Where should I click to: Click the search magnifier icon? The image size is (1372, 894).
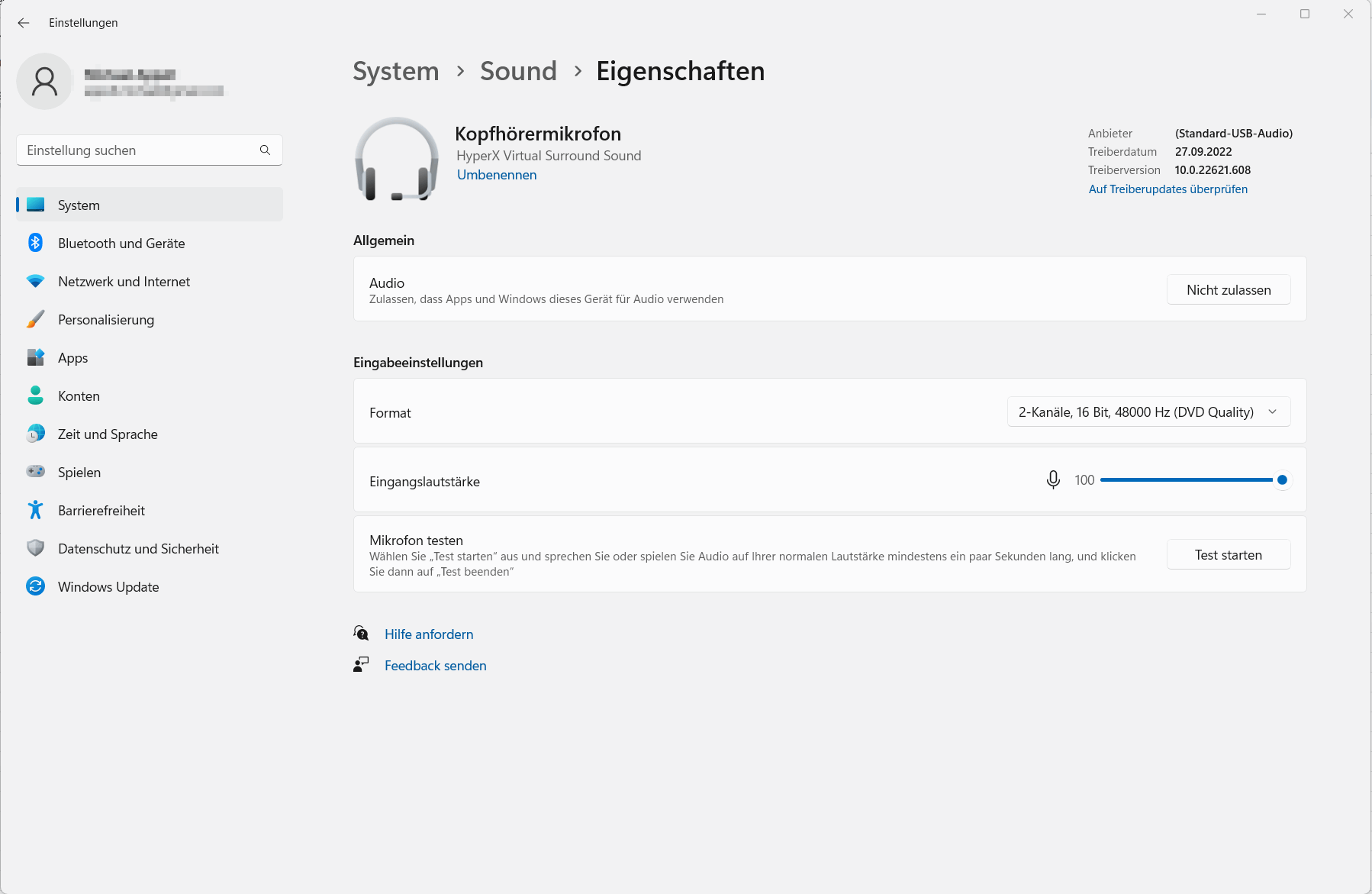pos(265,150)
